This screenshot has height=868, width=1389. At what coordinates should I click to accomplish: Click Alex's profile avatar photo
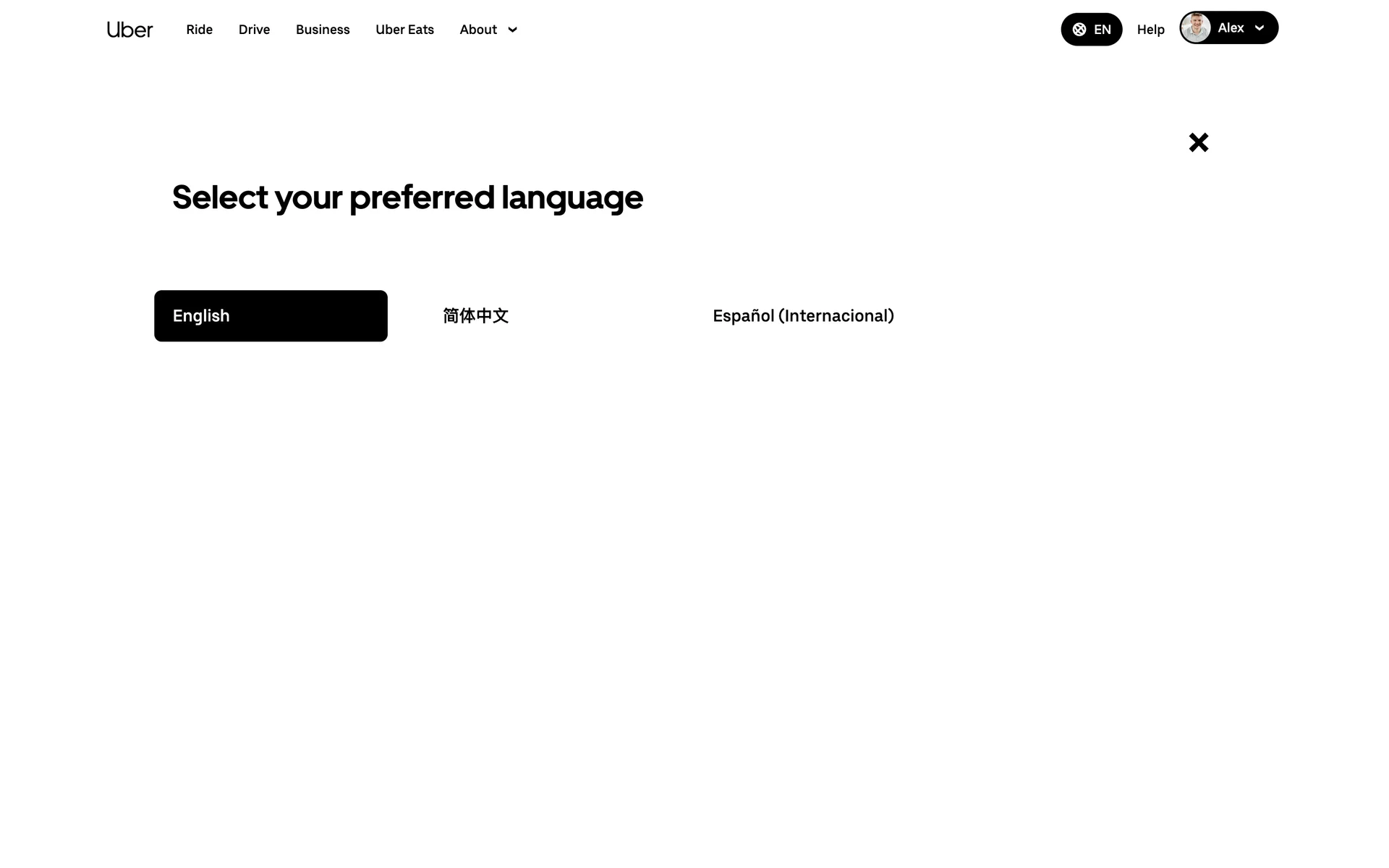(1195, 28)
